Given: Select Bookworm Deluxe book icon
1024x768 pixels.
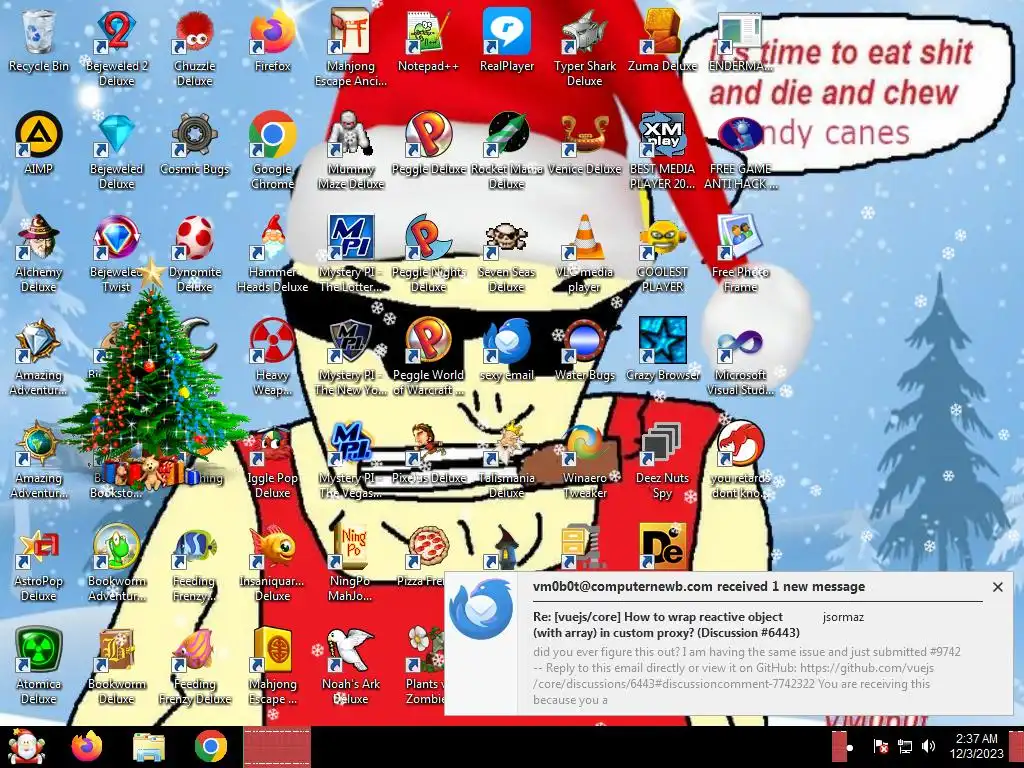Looking at the screenshot, I should pyautogui.click(x=116, y=666).
